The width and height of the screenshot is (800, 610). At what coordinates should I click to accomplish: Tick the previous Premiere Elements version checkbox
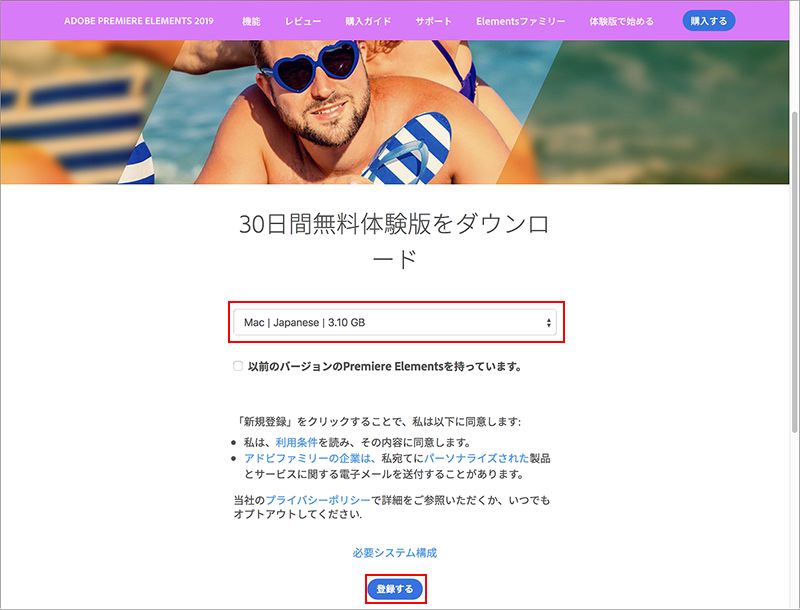tap(238, 366)
